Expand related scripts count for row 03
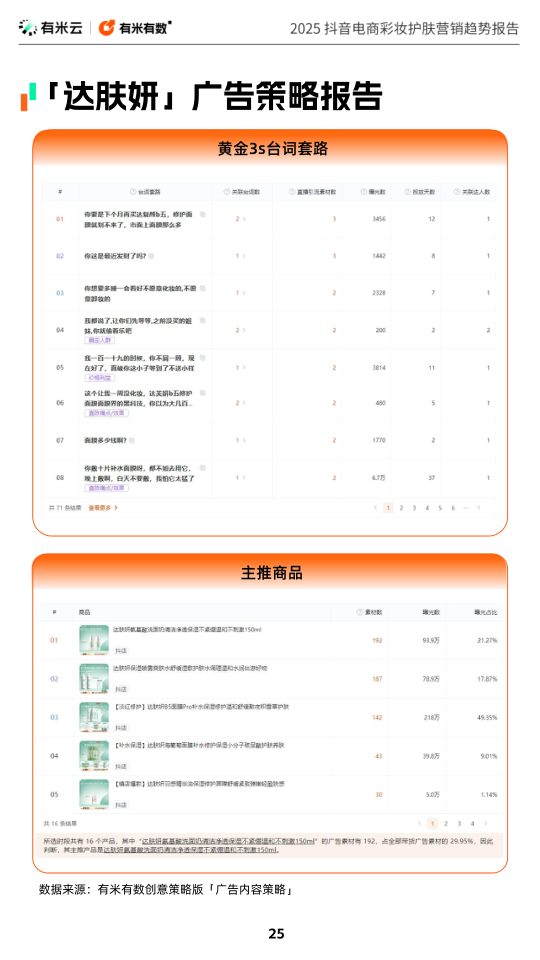 click(241, 293)
